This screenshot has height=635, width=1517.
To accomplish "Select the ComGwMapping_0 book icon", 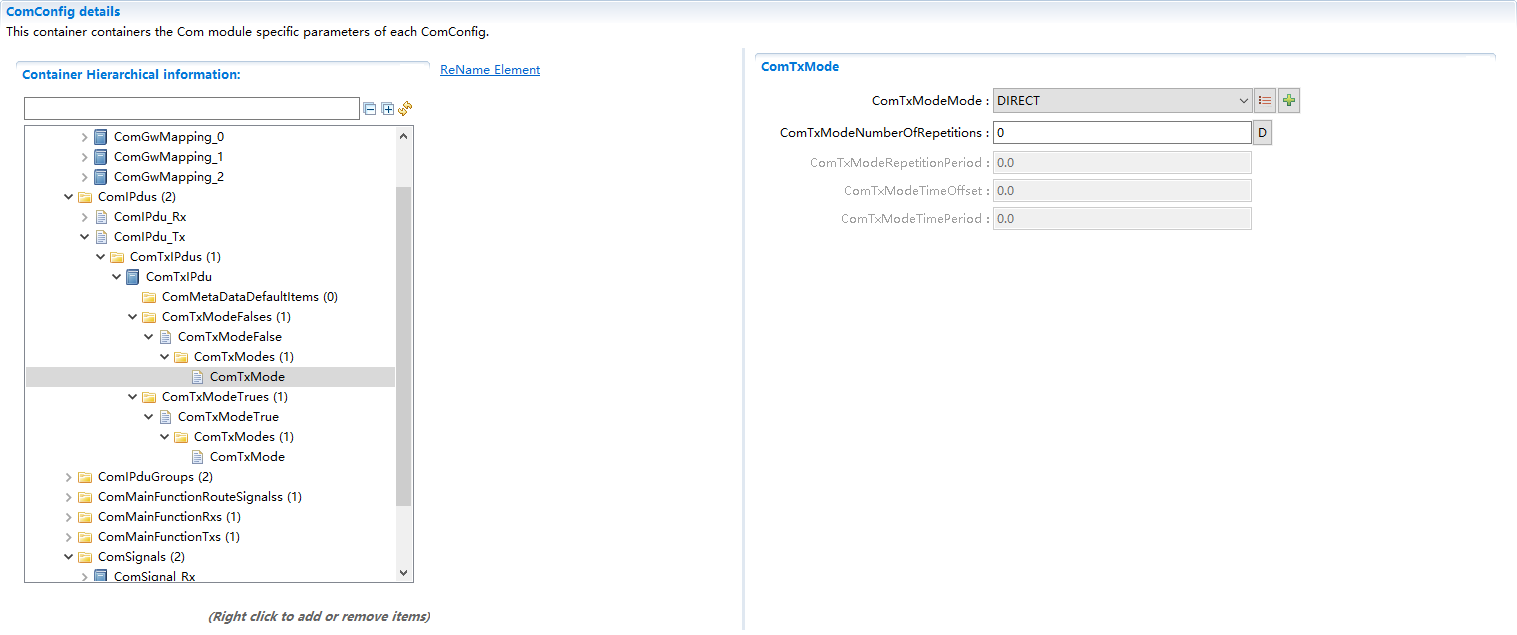I will coord(100,137).
